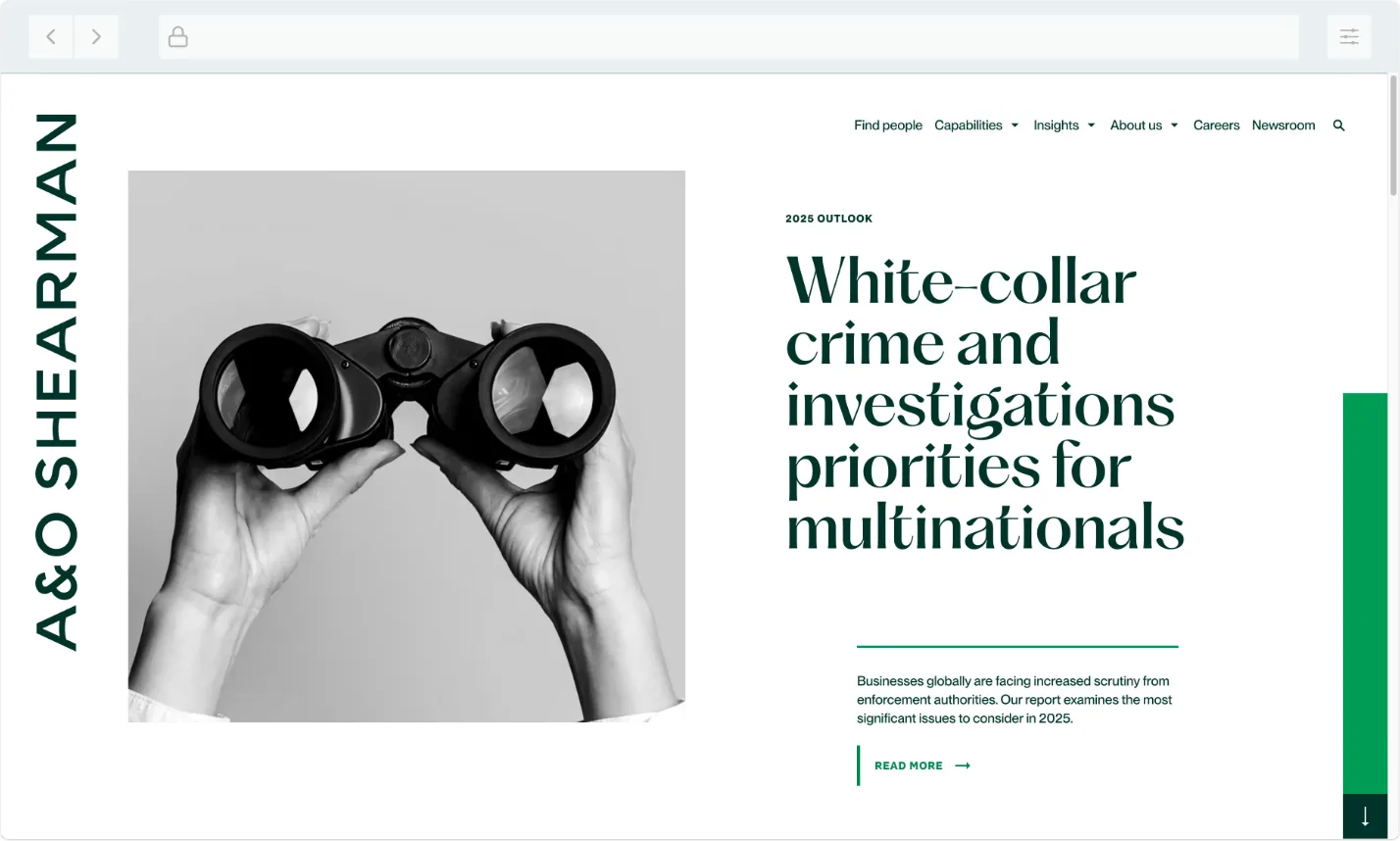The width and height of the screenshot is (1400, 841).
Task: Click the 2025 OUTLOOK label
Action: (x=828, y=219)
